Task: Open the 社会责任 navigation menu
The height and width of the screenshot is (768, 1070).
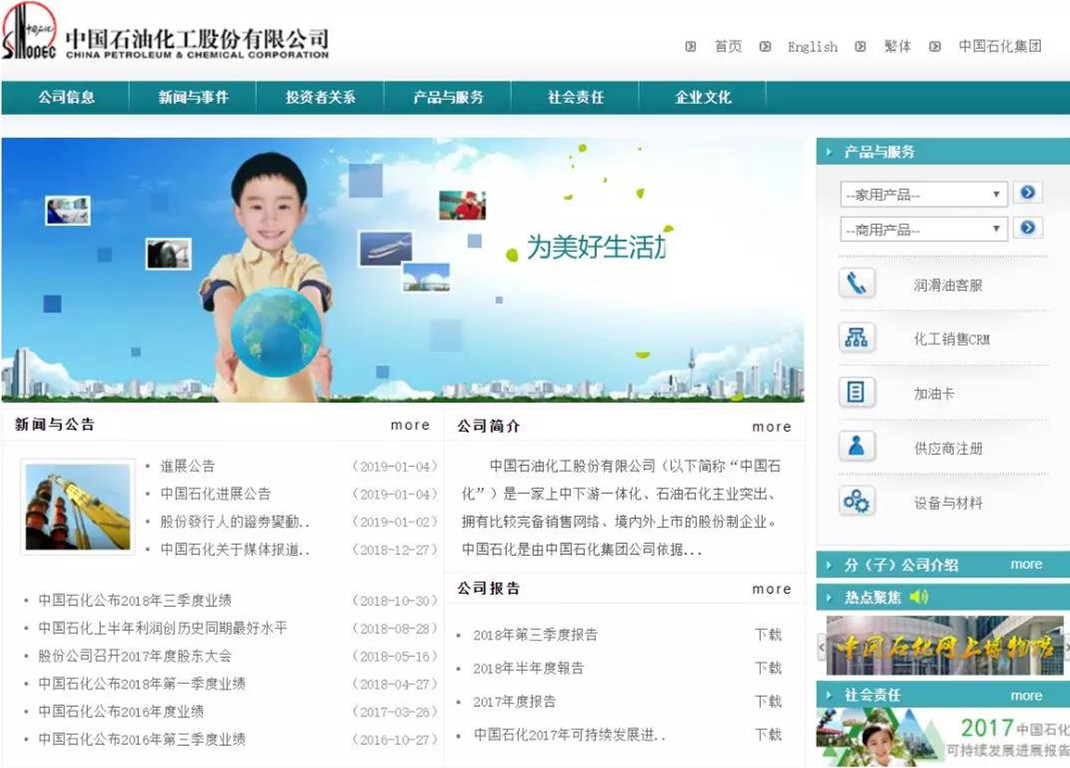Action: (x=575, y=97)
